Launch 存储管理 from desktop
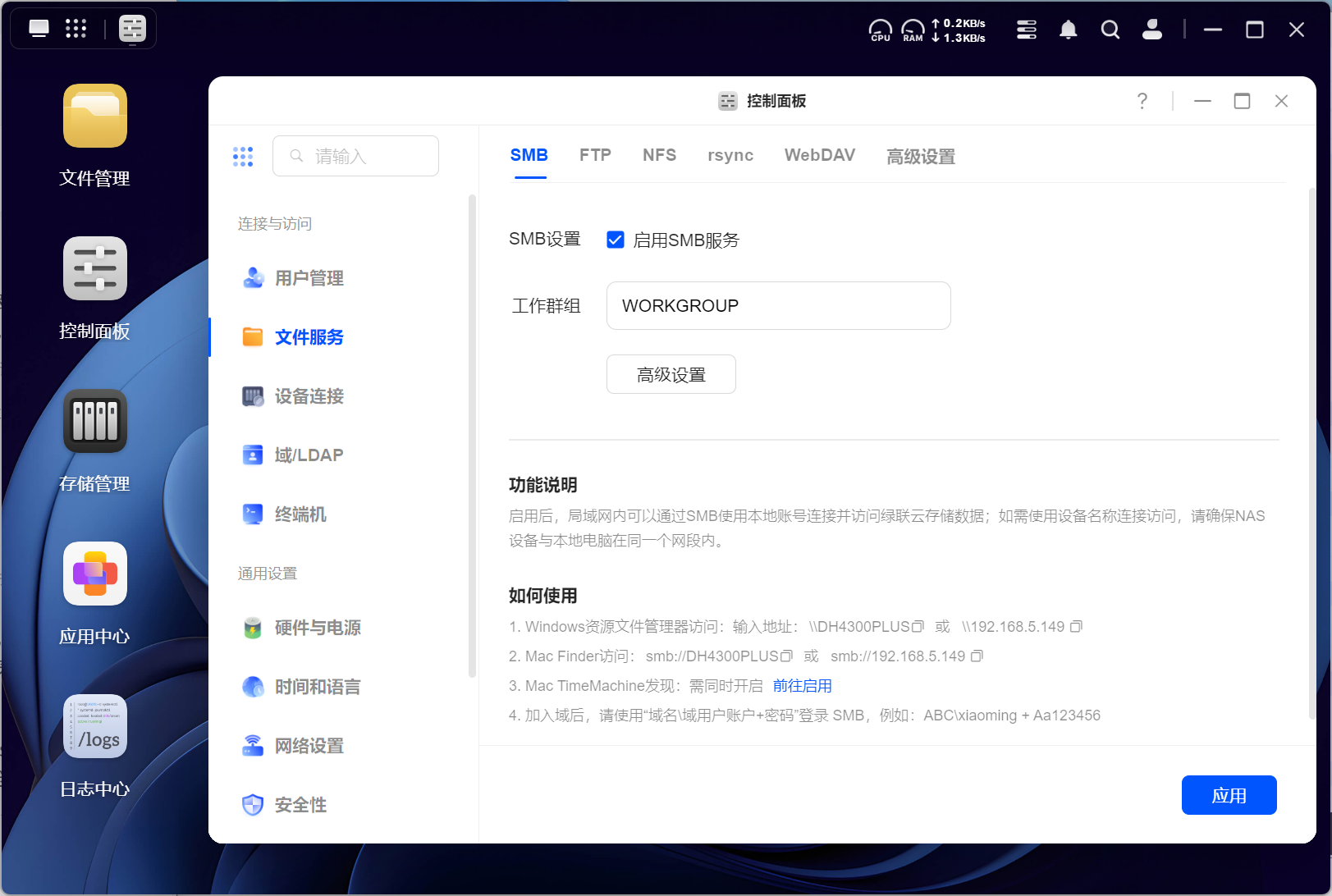This screenshot has height=896, width=1332. coord(95,421)
